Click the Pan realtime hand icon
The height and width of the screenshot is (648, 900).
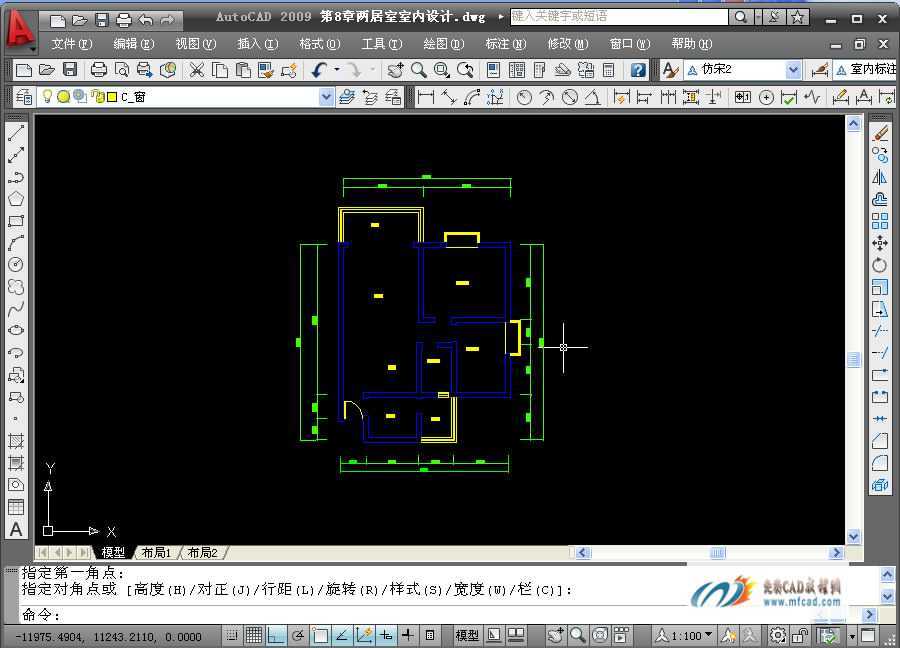395,70
